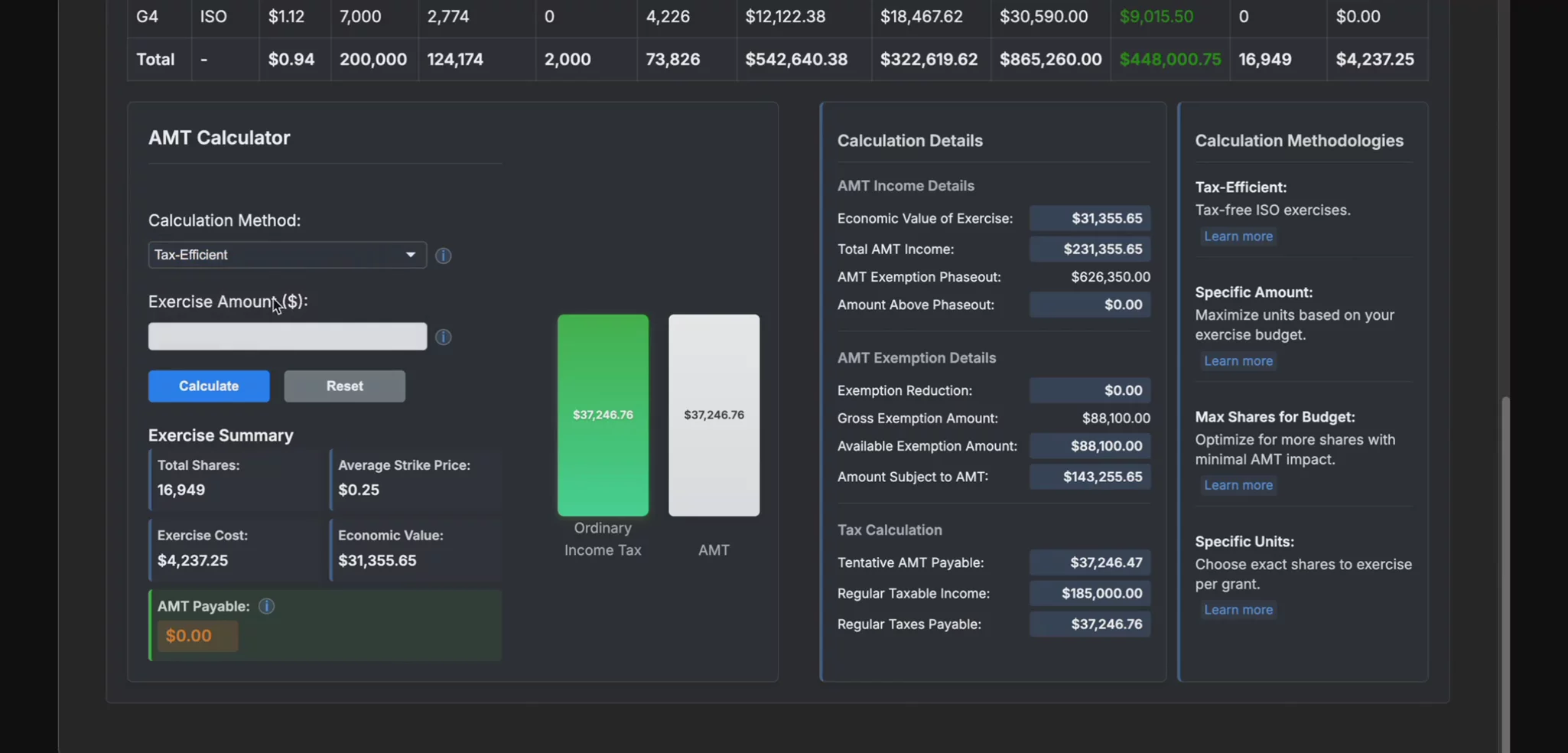Click the page vertical scrollbar thumb
Viewport: 1568px width, 753px height.
click(x=1505, y=574)
